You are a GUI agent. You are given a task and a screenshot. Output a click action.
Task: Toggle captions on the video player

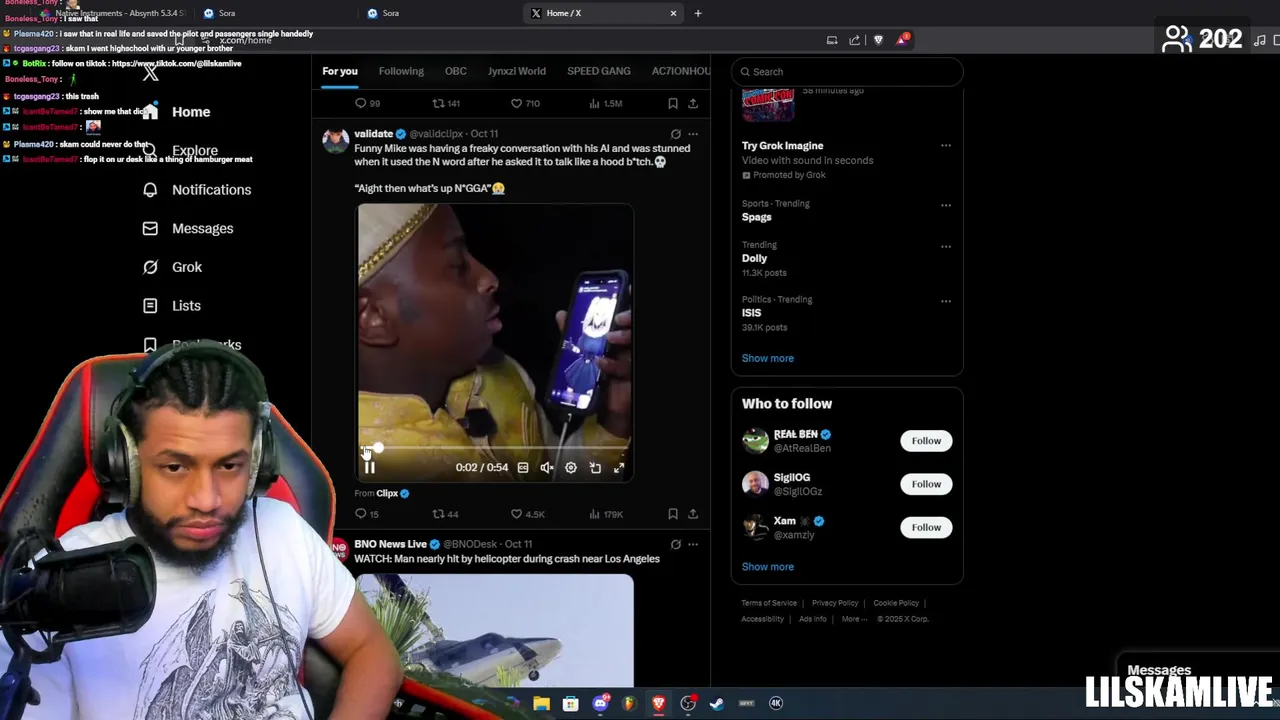point(522,468)
